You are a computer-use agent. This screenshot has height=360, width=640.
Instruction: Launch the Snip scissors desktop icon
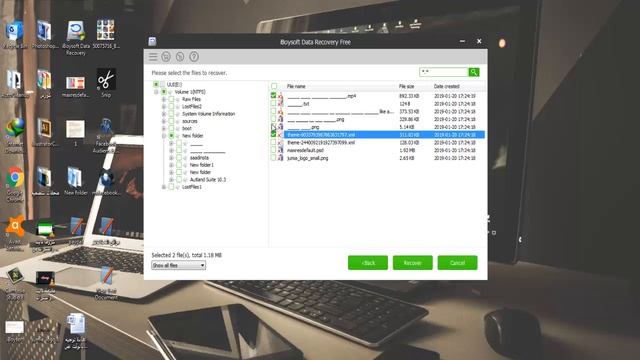tap(106, 83)
